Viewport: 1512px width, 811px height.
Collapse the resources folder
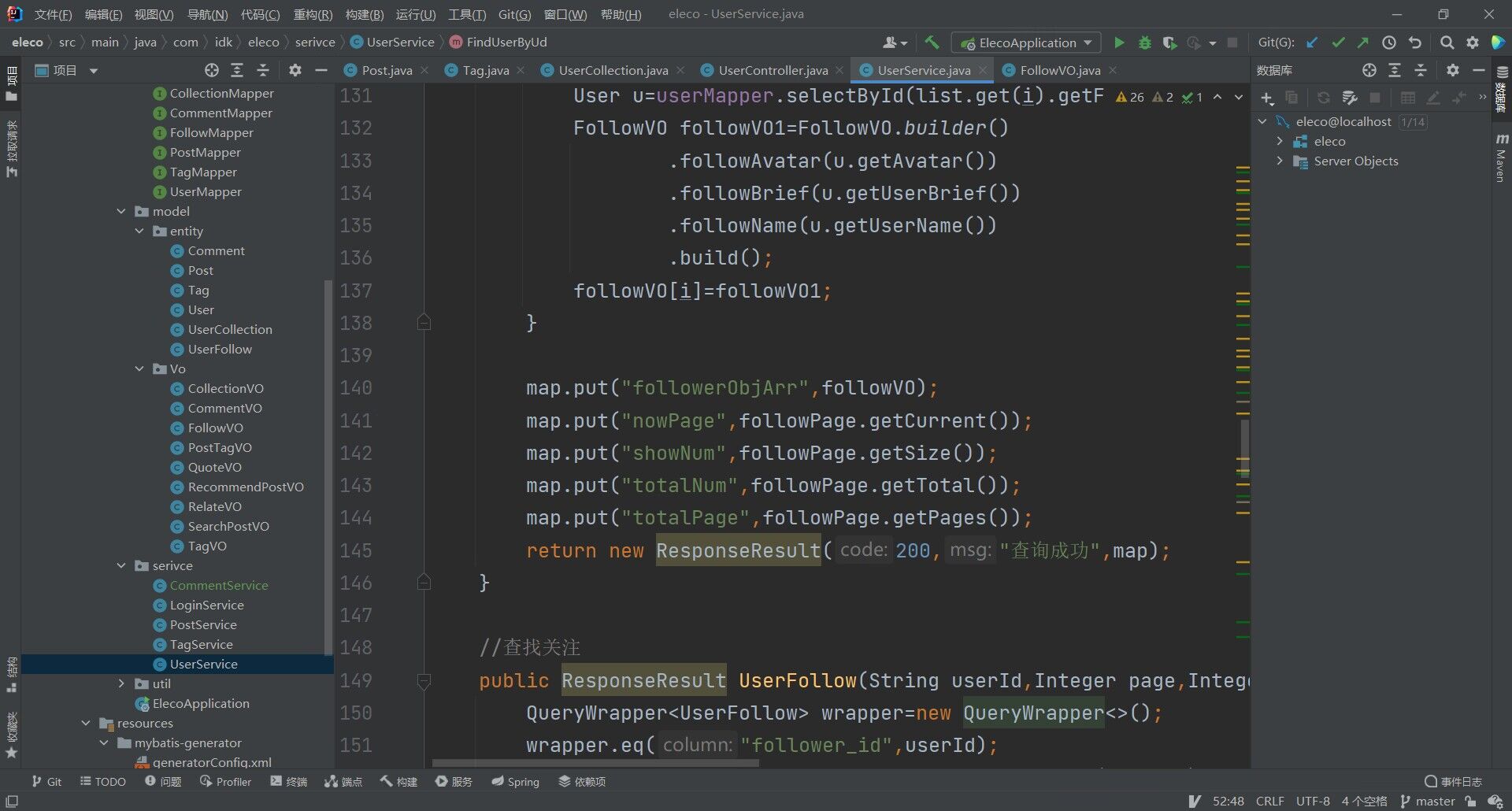click(x=86, y=723)
